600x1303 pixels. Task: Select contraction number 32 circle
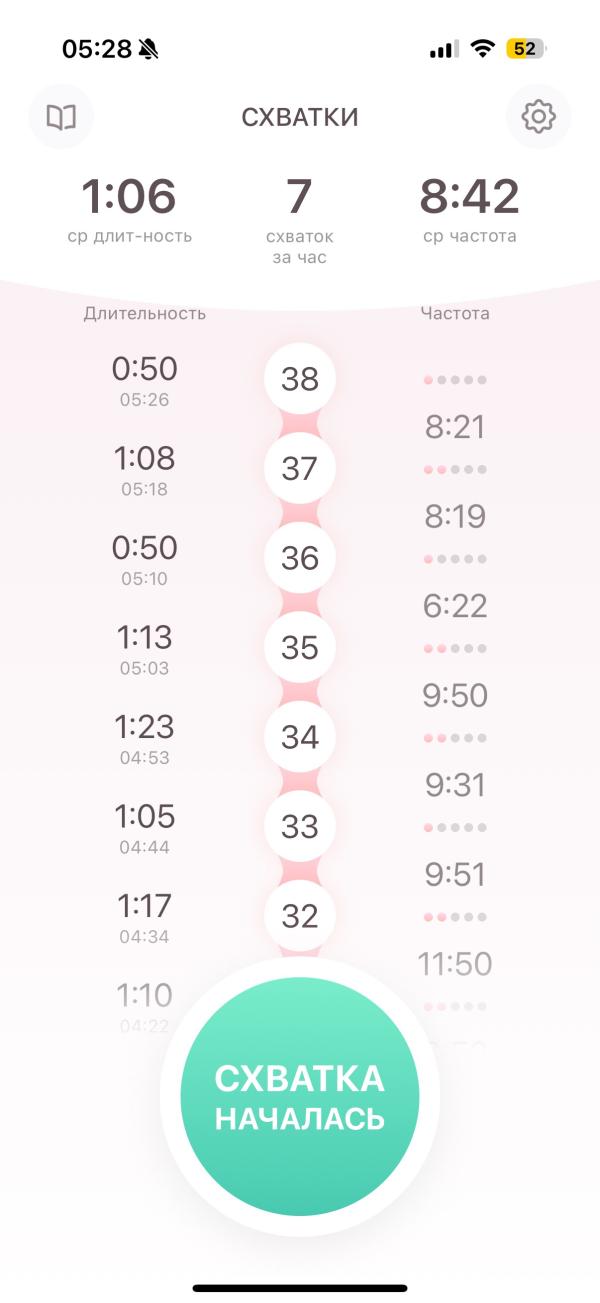pyautogui.click(x=299, y=916)
